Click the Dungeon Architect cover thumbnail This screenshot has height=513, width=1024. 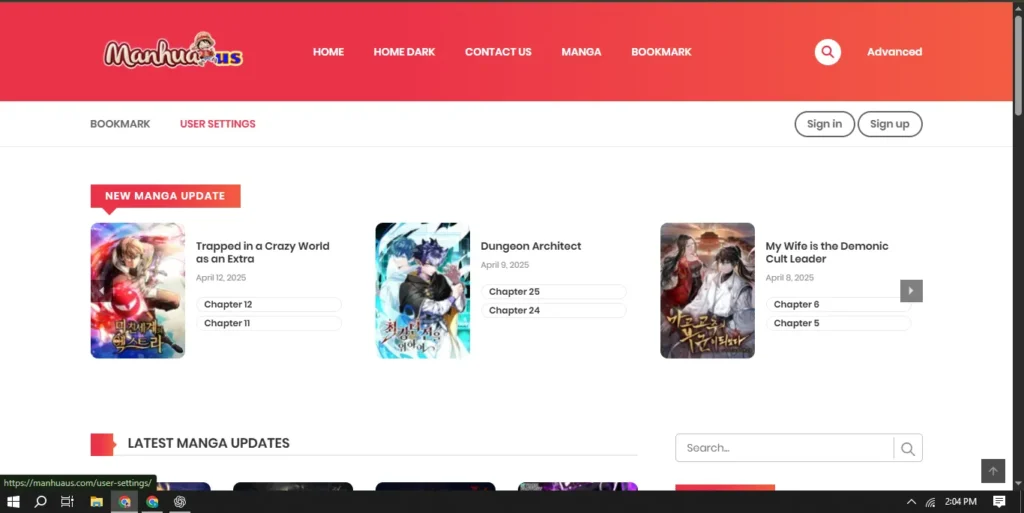click(x=422, y=290)
